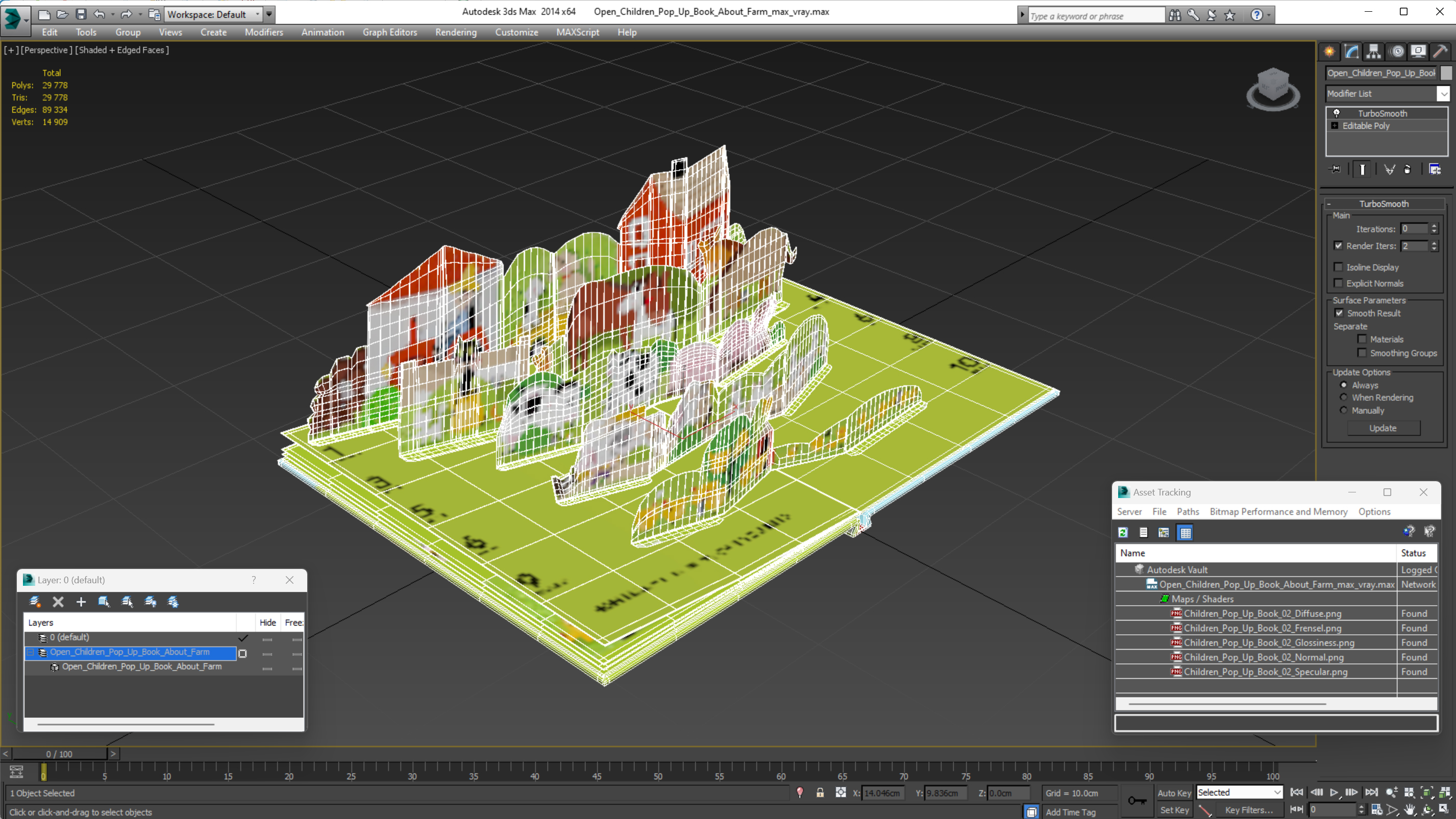Open the MAXScript menu
The image size is (1456, 819).
(578, 32)
